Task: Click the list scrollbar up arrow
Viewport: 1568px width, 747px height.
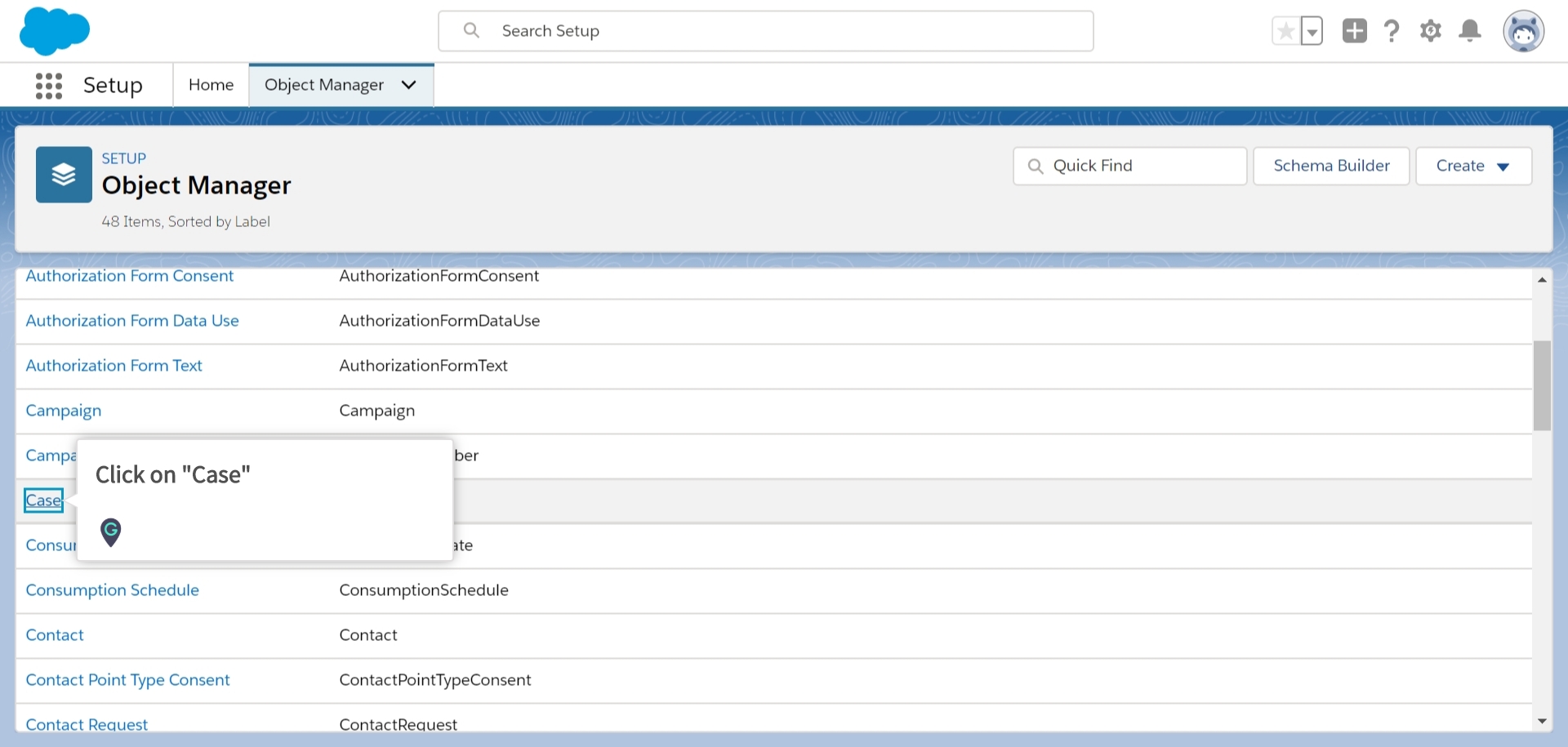Action: [1542, 279]
